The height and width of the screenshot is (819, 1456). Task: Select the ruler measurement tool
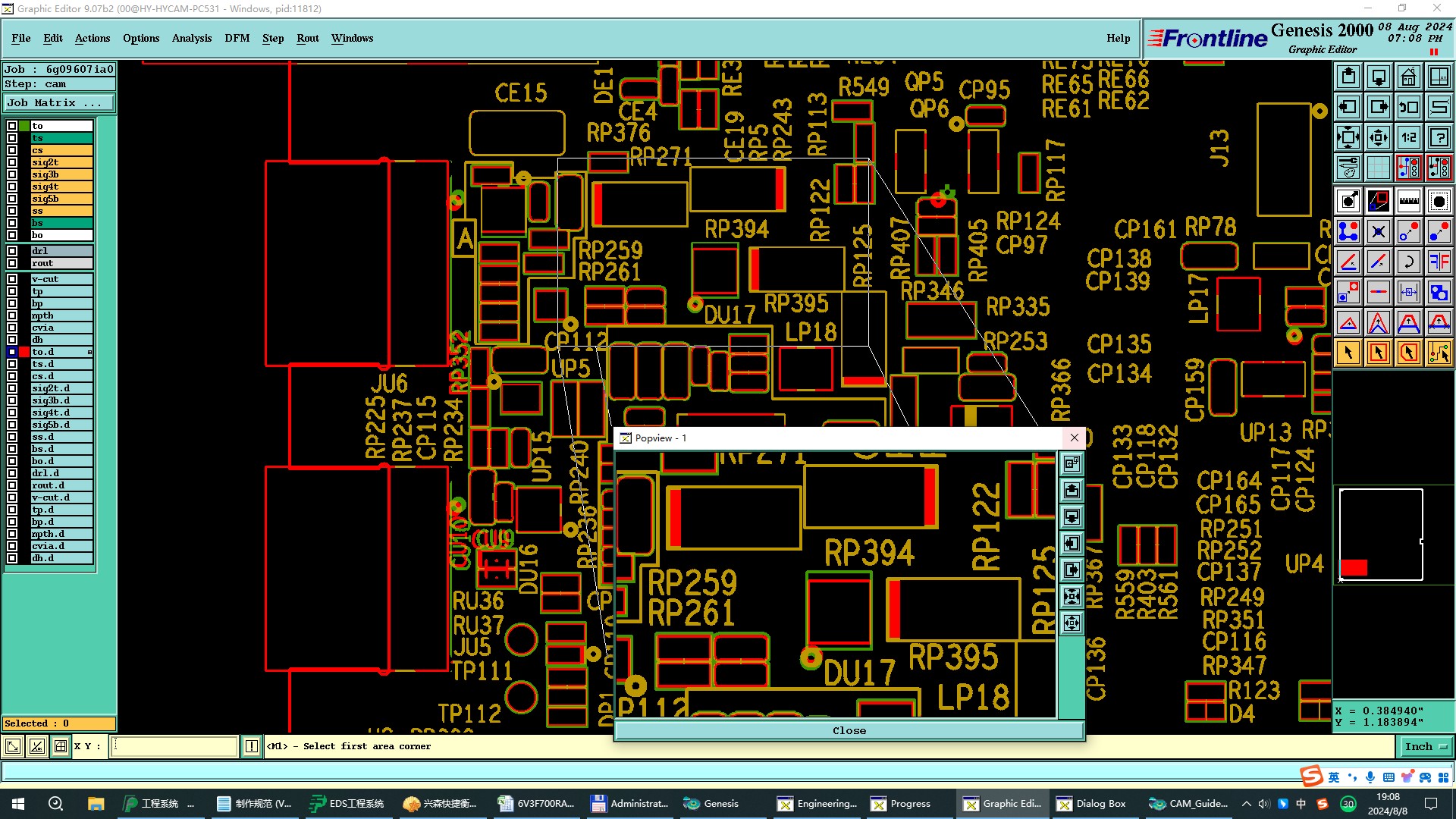[1408, 201]
